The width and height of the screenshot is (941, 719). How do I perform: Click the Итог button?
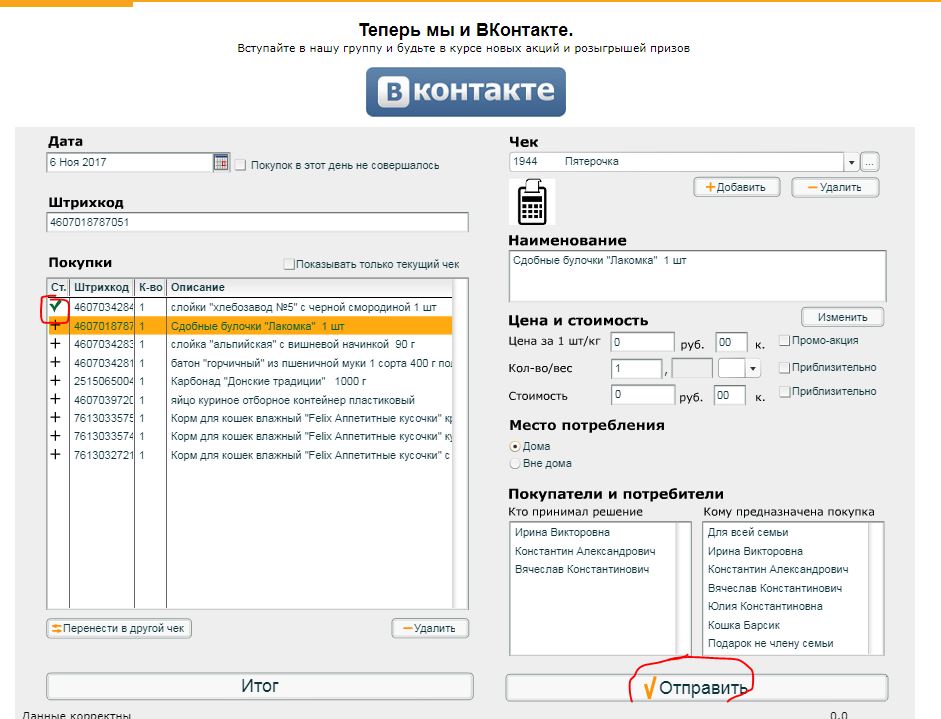pos(260,686)
